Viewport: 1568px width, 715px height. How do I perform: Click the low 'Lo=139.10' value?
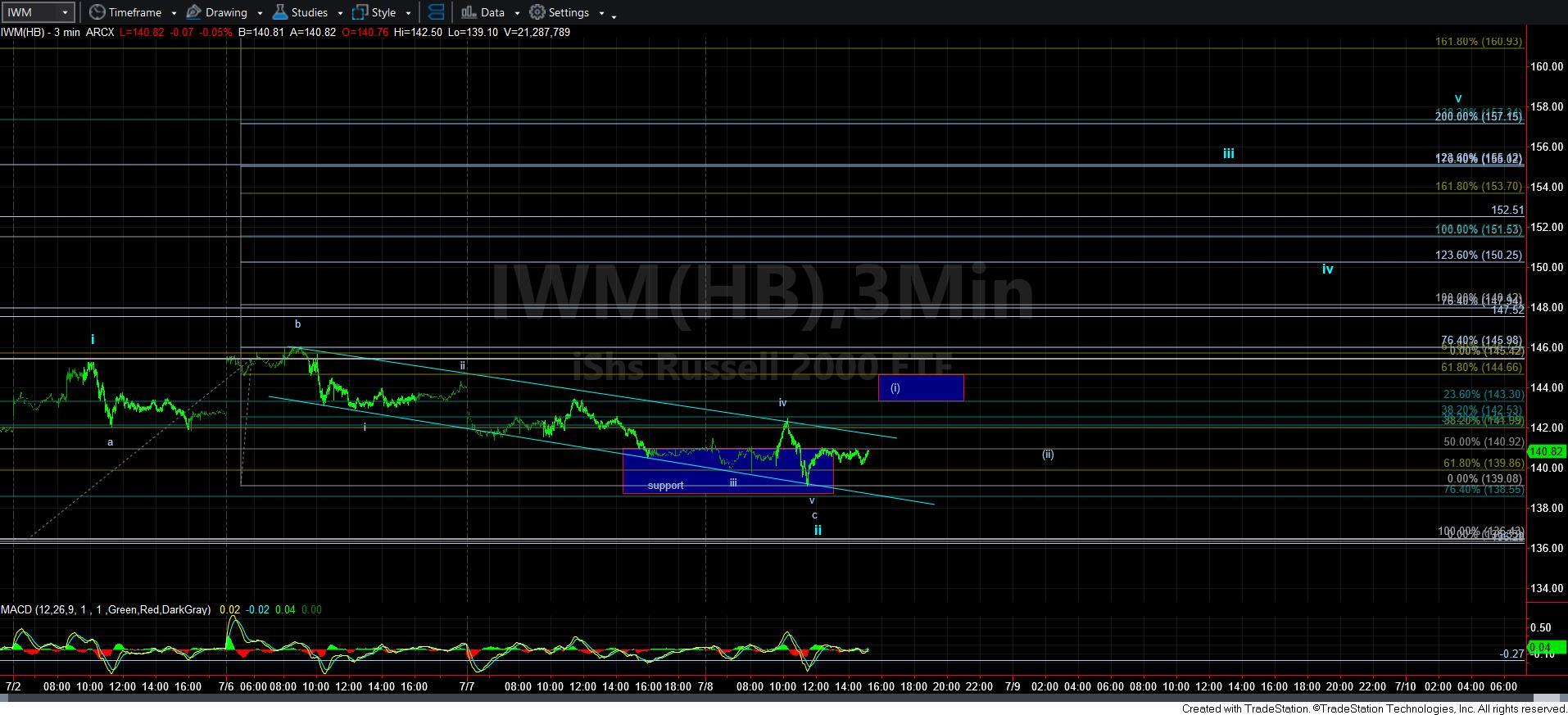click(472, 32)
